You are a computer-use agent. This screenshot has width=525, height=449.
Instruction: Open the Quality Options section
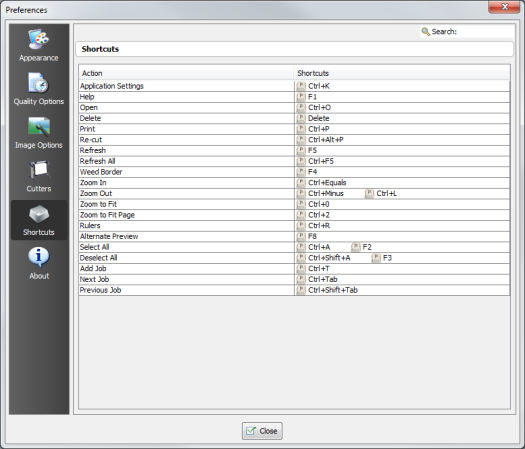coord(39,89)
